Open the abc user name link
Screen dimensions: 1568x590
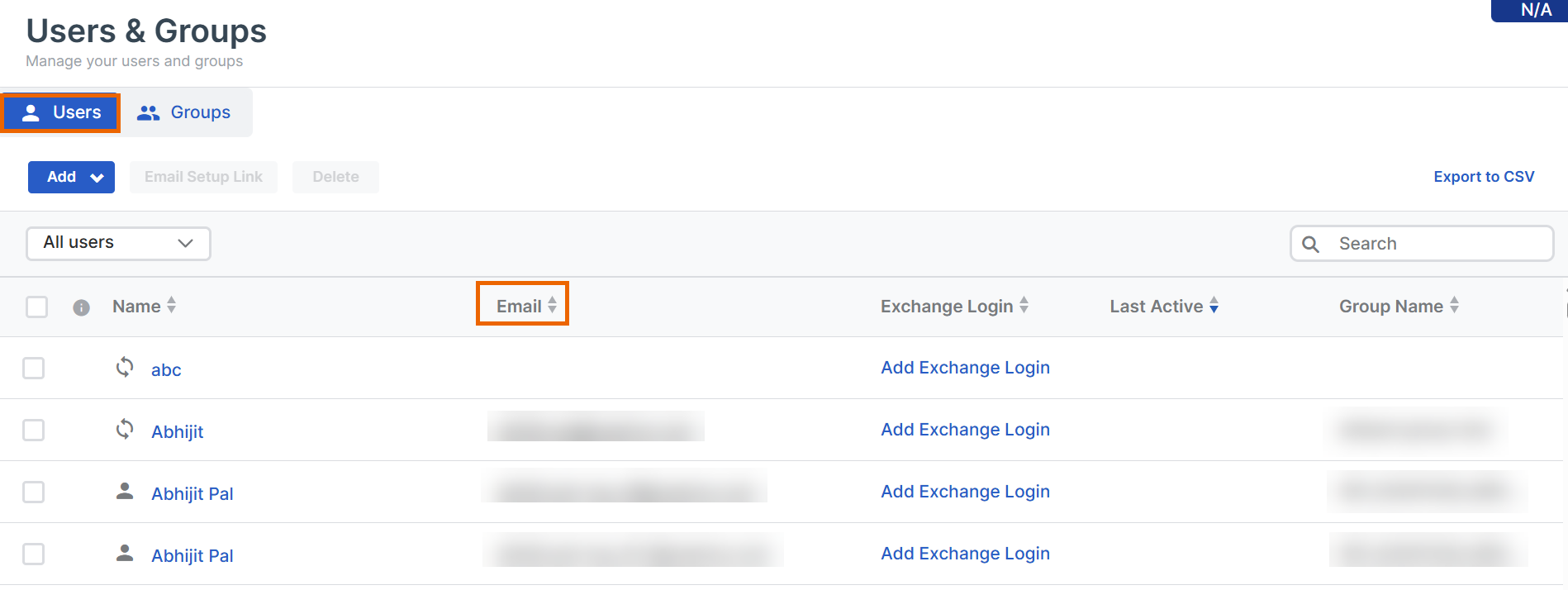tap(166, 370)
